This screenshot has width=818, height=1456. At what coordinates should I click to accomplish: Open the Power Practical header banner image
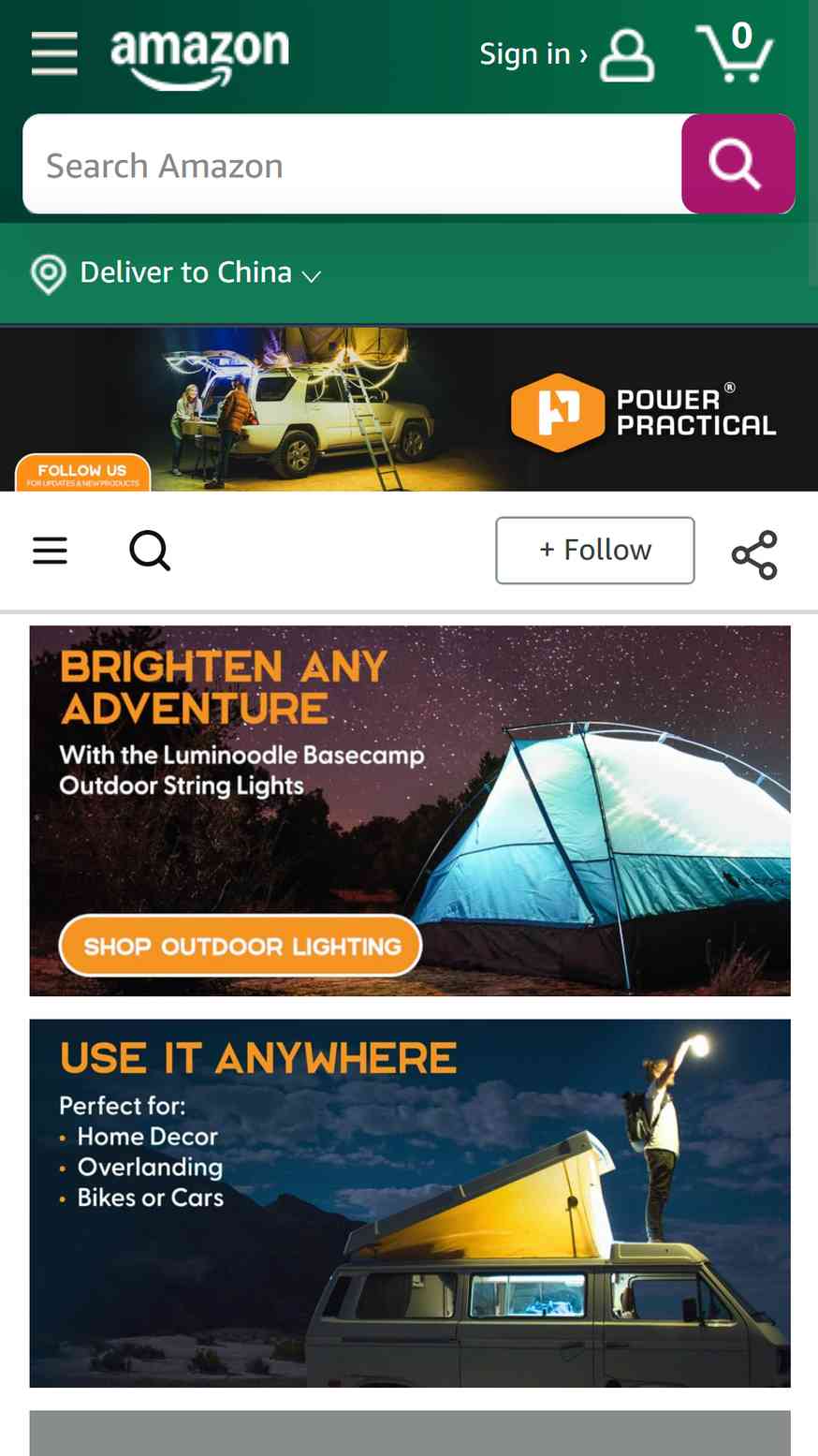pos(409,409)
